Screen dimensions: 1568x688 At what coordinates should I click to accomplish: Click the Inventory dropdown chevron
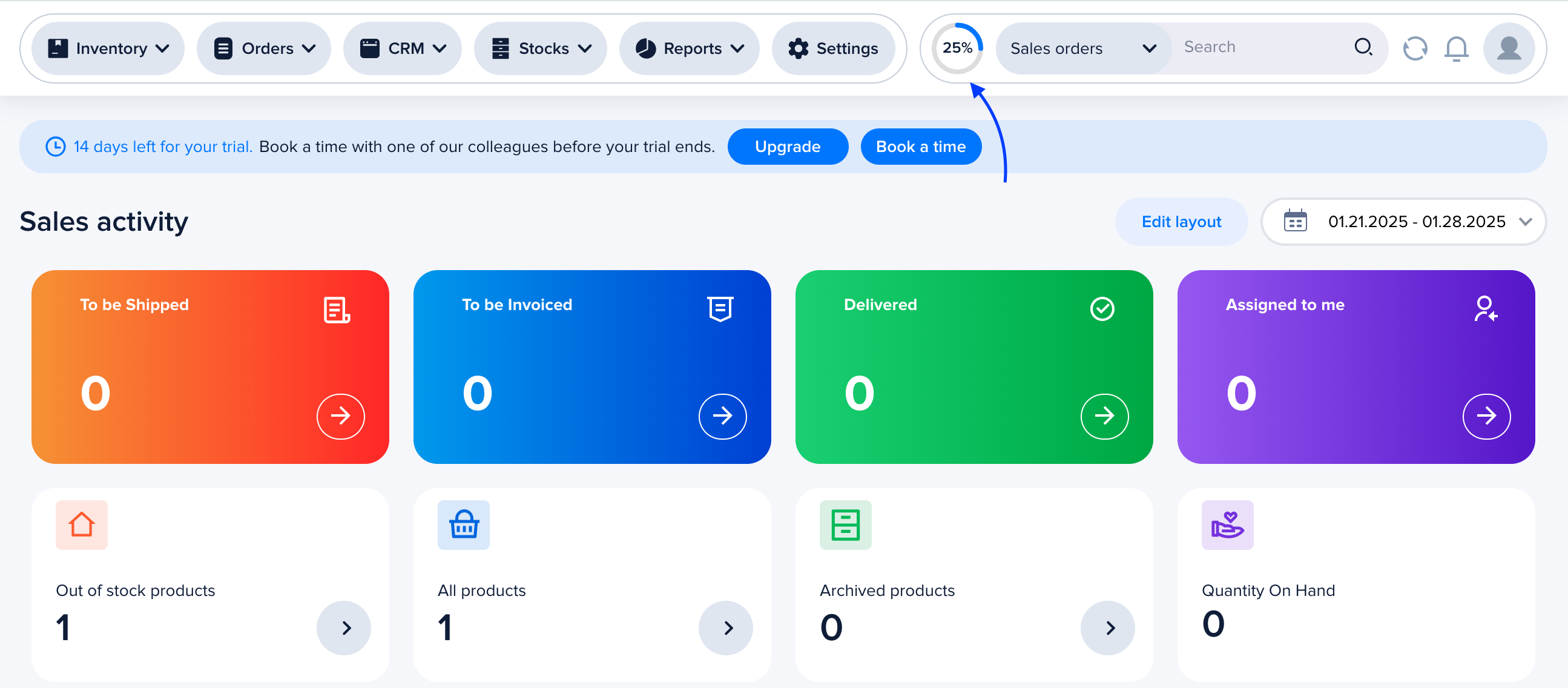[x=162, y=48]
